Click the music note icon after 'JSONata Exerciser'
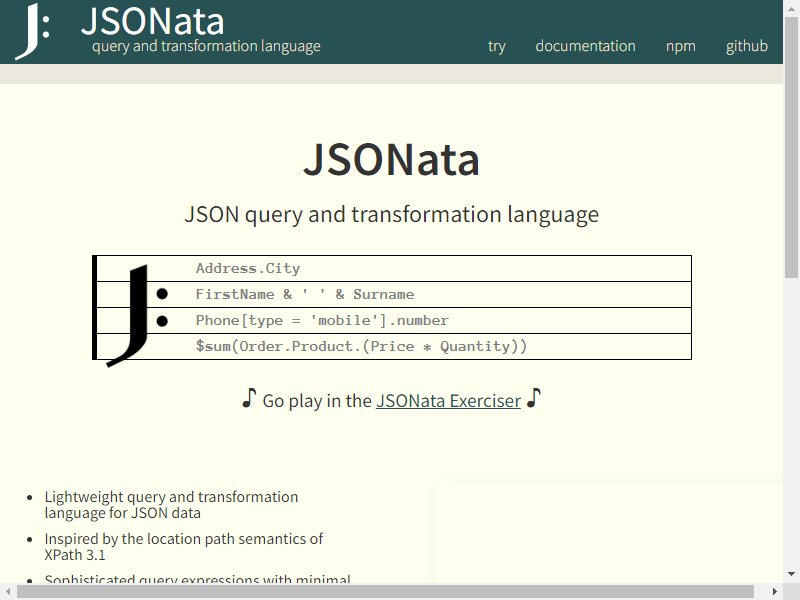 tap(534, 398)
